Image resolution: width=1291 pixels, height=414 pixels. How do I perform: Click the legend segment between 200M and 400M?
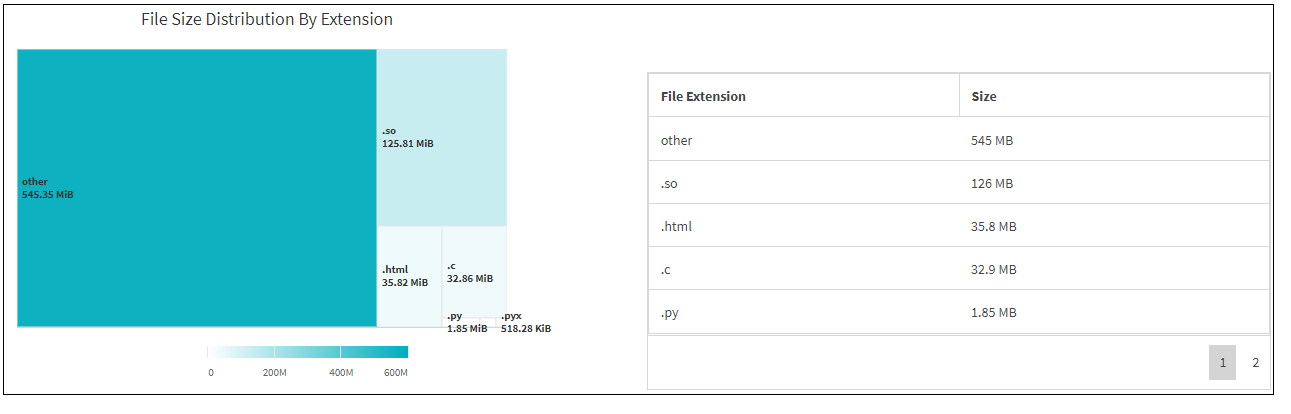[x=307, y=352]
